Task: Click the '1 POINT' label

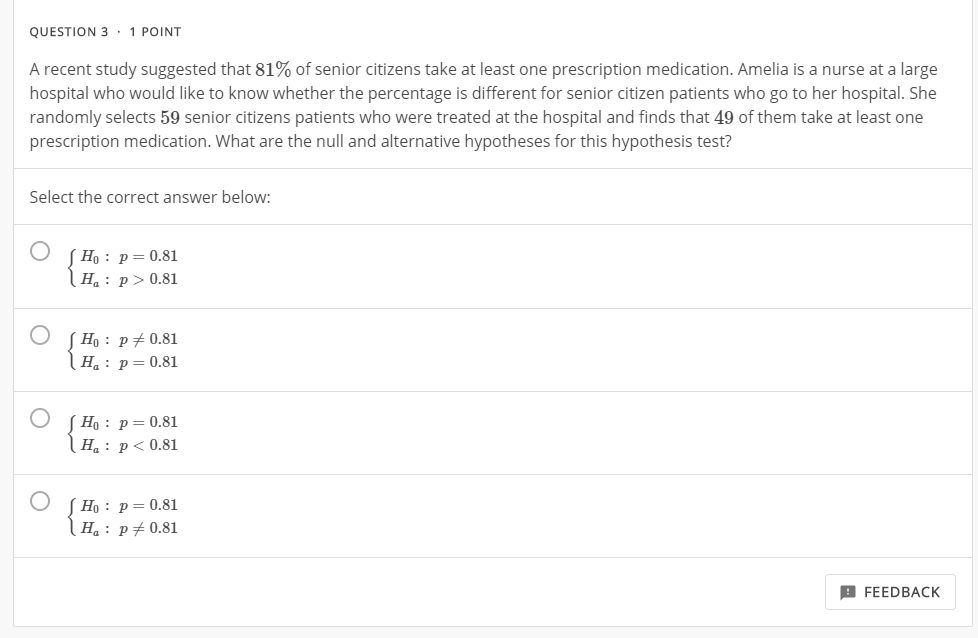Action: click(155, 32)
